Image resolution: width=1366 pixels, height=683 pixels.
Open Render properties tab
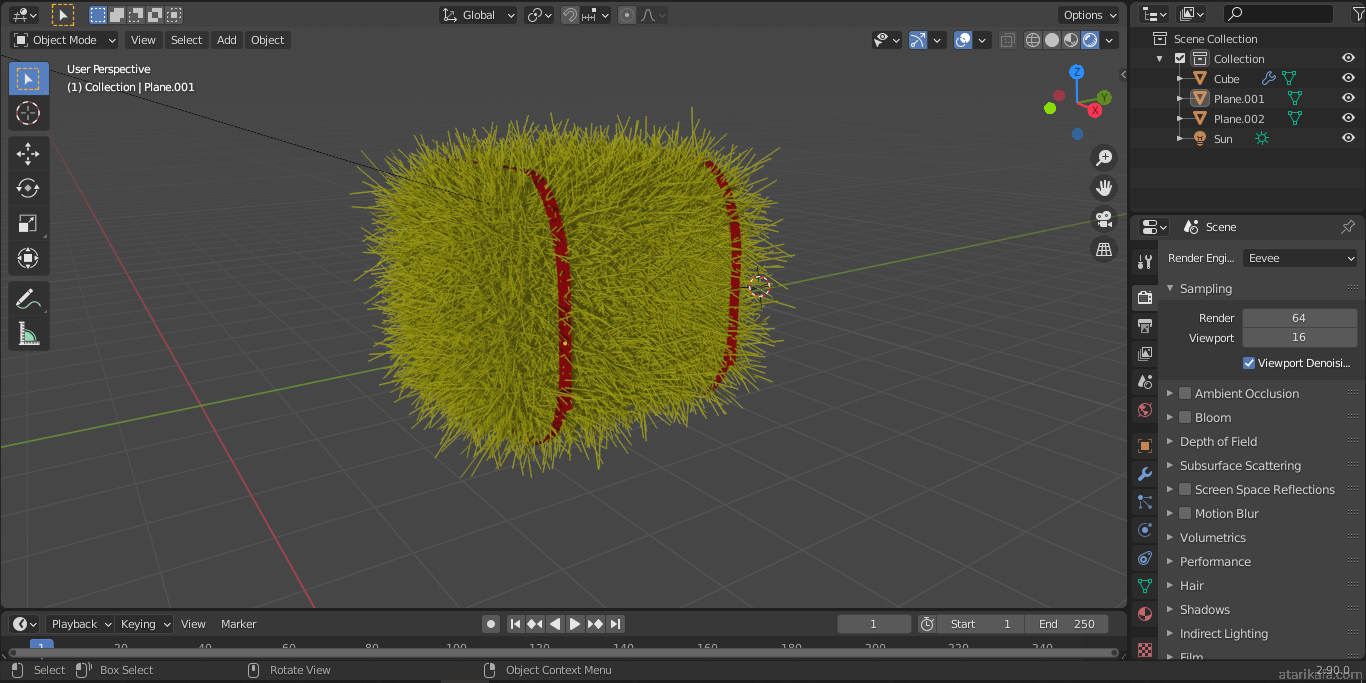(x=1145, y=298)
